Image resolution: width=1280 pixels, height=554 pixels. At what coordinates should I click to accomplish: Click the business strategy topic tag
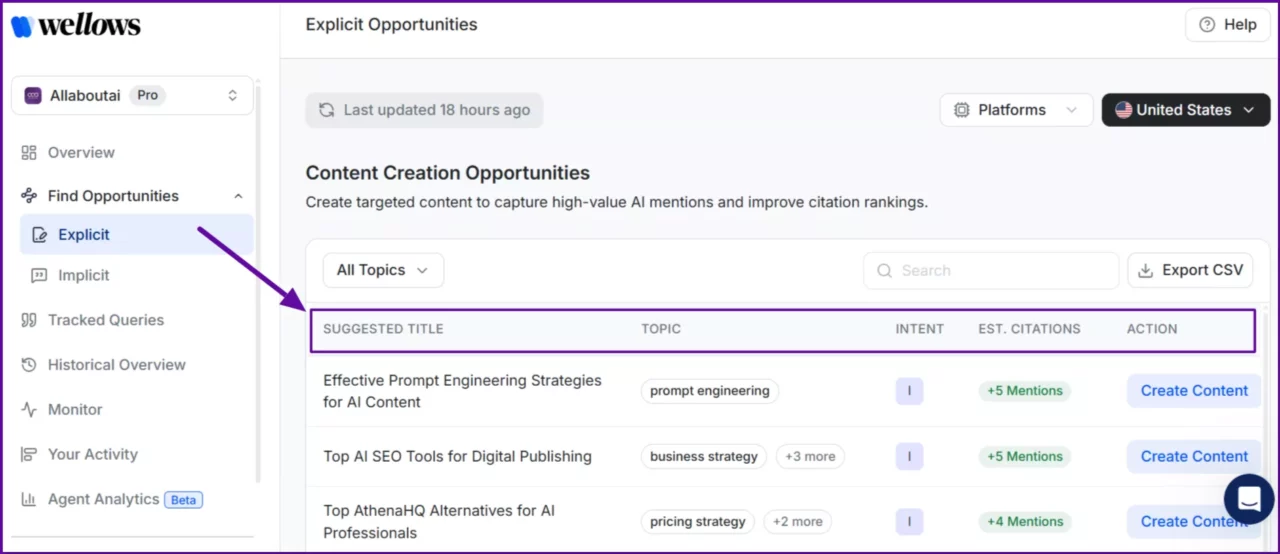coord(704,457)
